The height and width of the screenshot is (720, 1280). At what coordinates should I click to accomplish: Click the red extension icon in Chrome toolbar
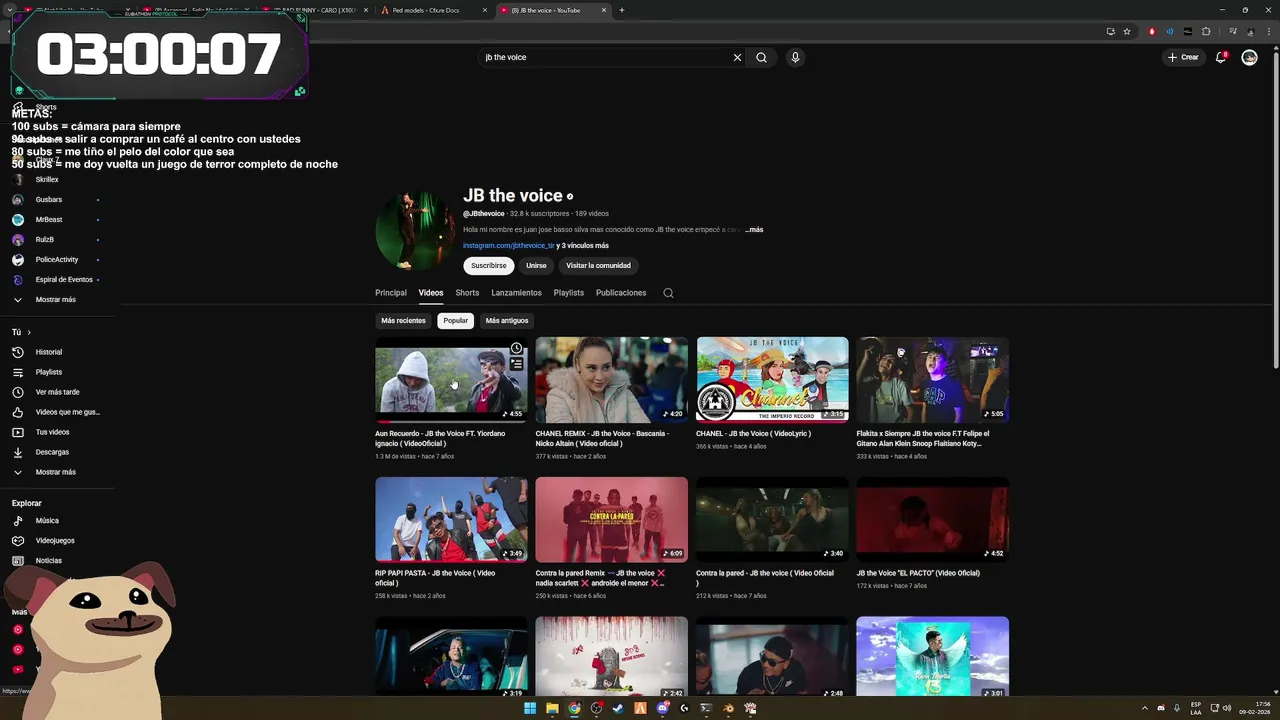pos(1152,31)
